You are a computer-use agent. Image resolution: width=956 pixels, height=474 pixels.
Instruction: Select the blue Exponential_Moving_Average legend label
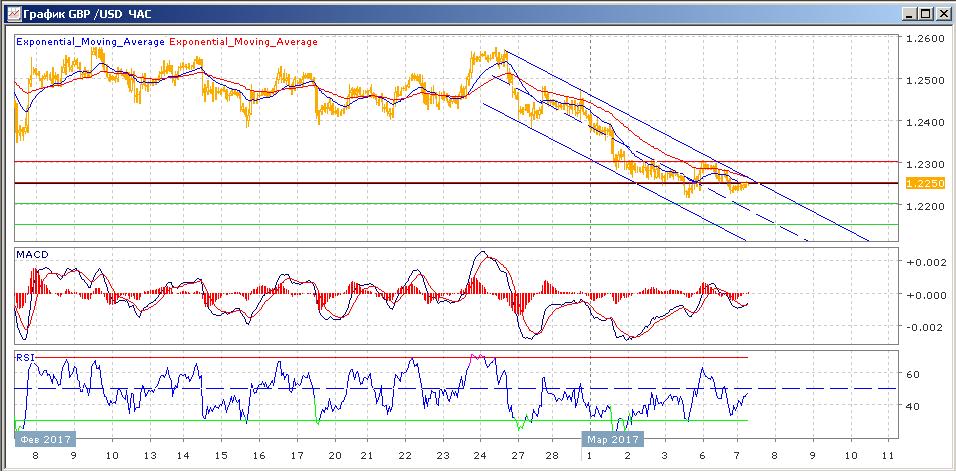[x=90, y=42]
